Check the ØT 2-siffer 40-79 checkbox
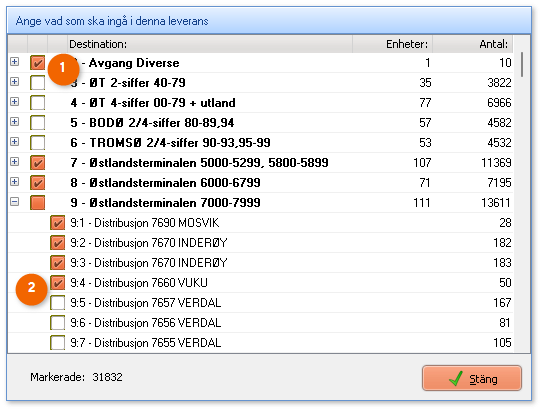Screen dimensions: 542x411 click(38, 83)
